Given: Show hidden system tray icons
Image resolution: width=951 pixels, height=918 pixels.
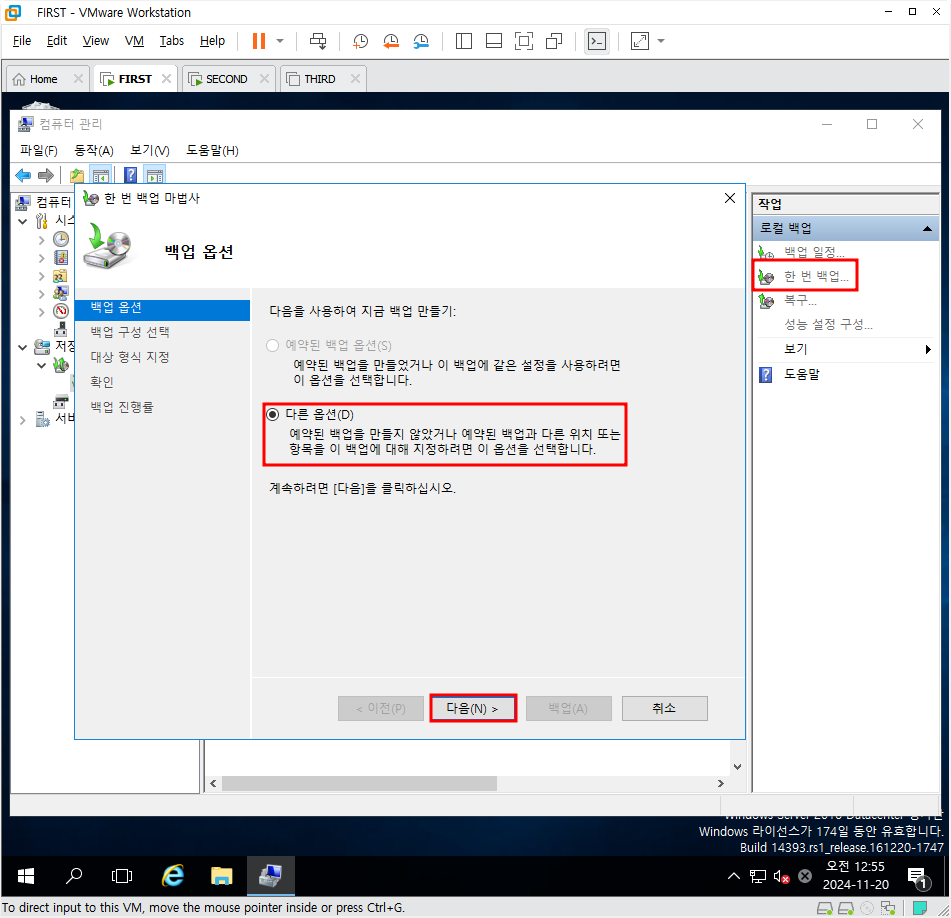Looking at the screenshot, I should (733, 876).
